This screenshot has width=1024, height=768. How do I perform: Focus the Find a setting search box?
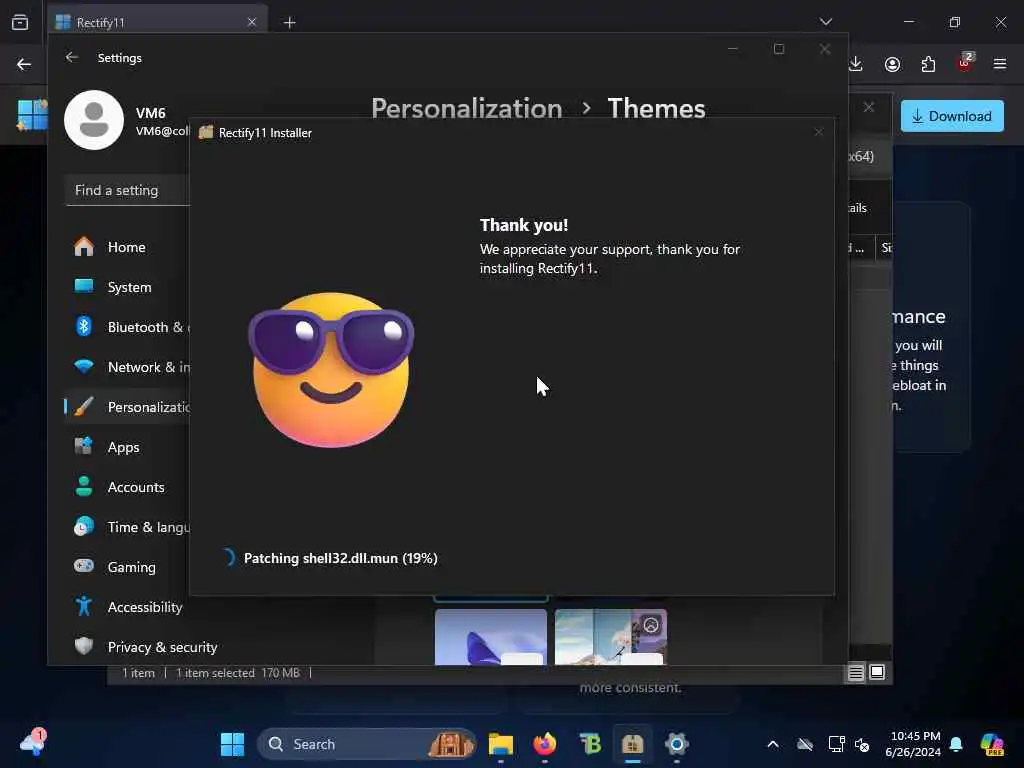pyautogui.click(x=128, y=190)
